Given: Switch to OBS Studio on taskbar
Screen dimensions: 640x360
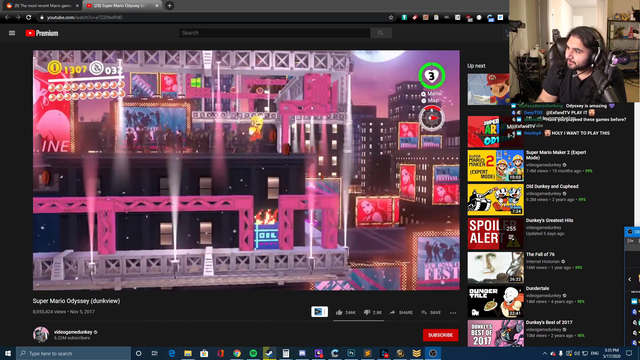Looking at the screenshot, I should [433, 353].
